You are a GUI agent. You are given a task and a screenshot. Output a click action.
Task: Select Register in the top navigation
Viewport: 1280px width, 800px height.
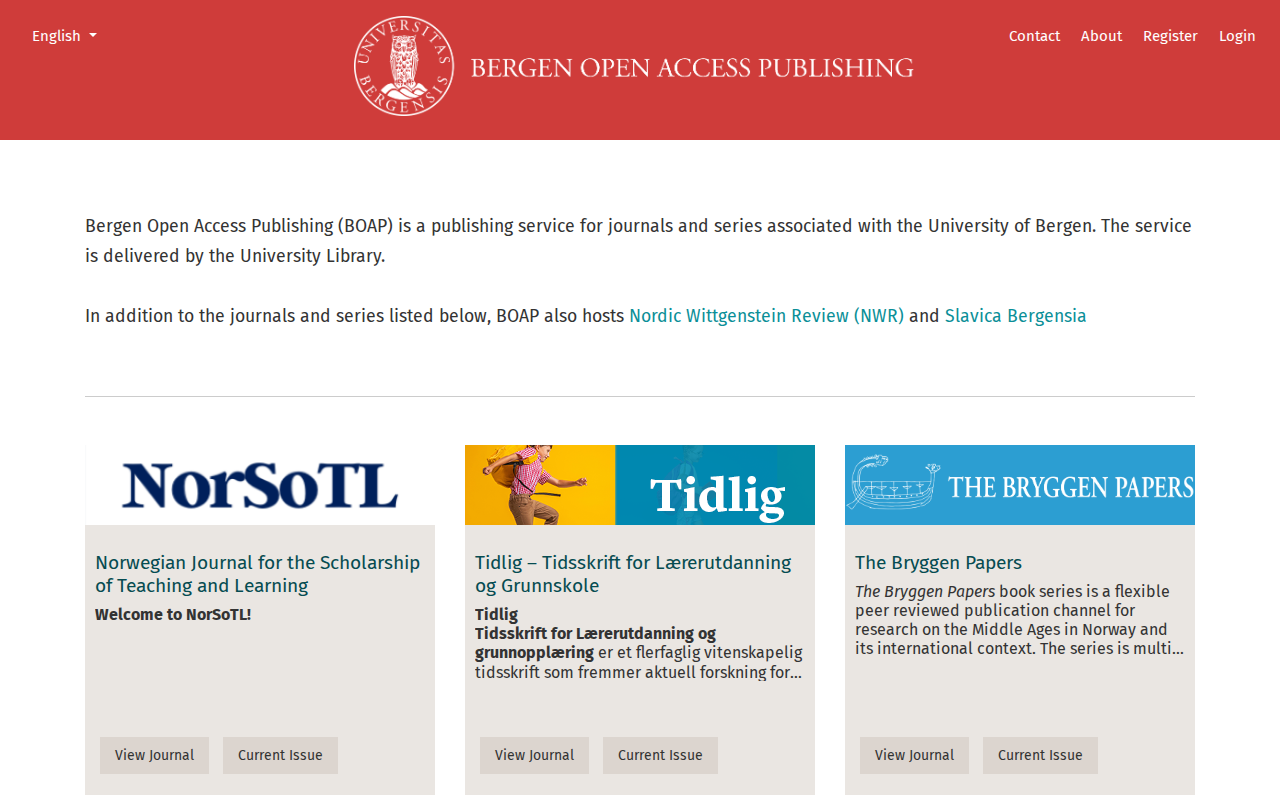tap(1170, 36)
